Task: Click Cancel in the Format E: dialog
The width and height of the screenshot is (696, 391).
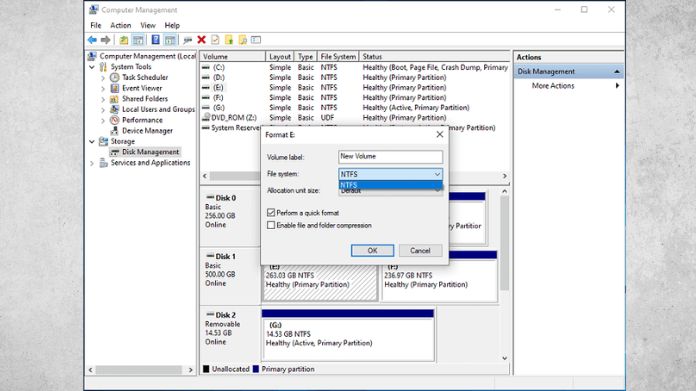Action: point(420,250)
